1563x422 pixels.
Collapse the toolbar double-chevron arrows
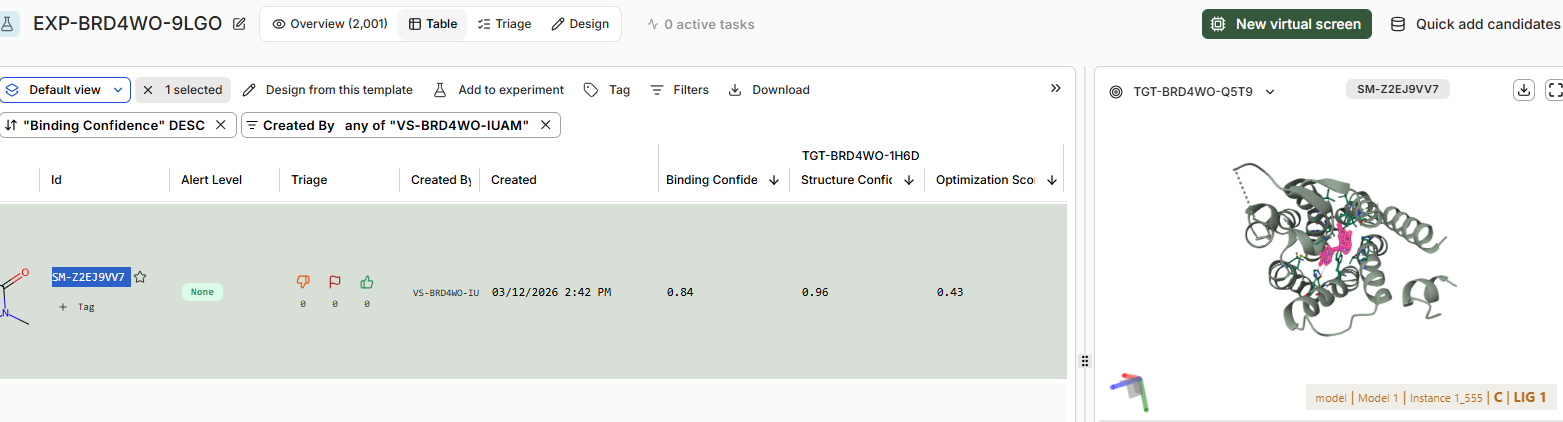[x=1055, y=88]
